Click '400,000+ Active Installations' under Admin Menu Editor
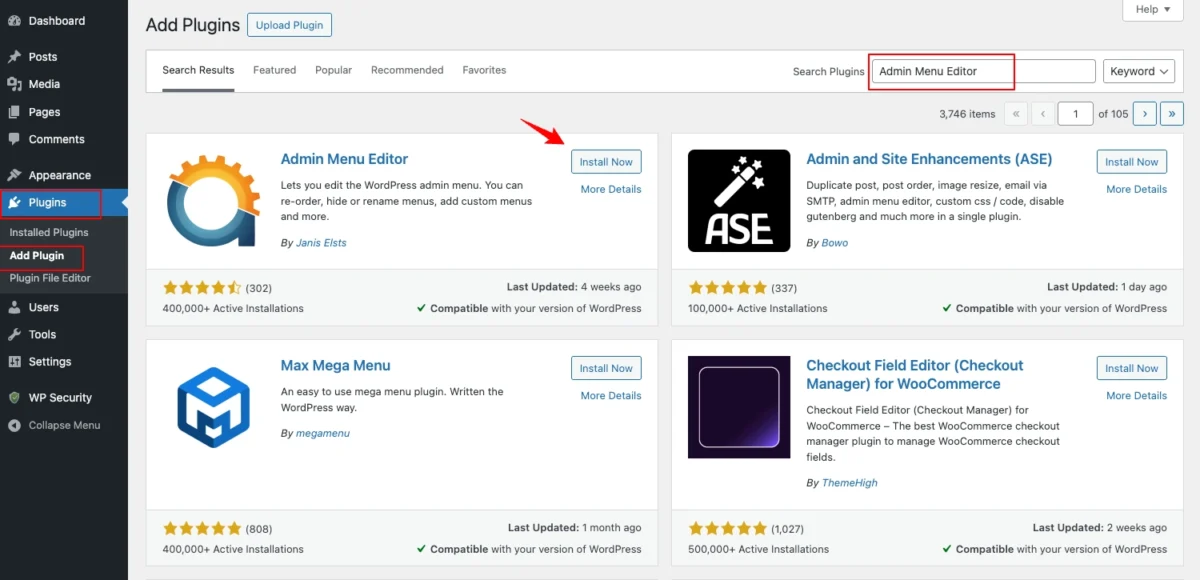 (x=233, y=308)
